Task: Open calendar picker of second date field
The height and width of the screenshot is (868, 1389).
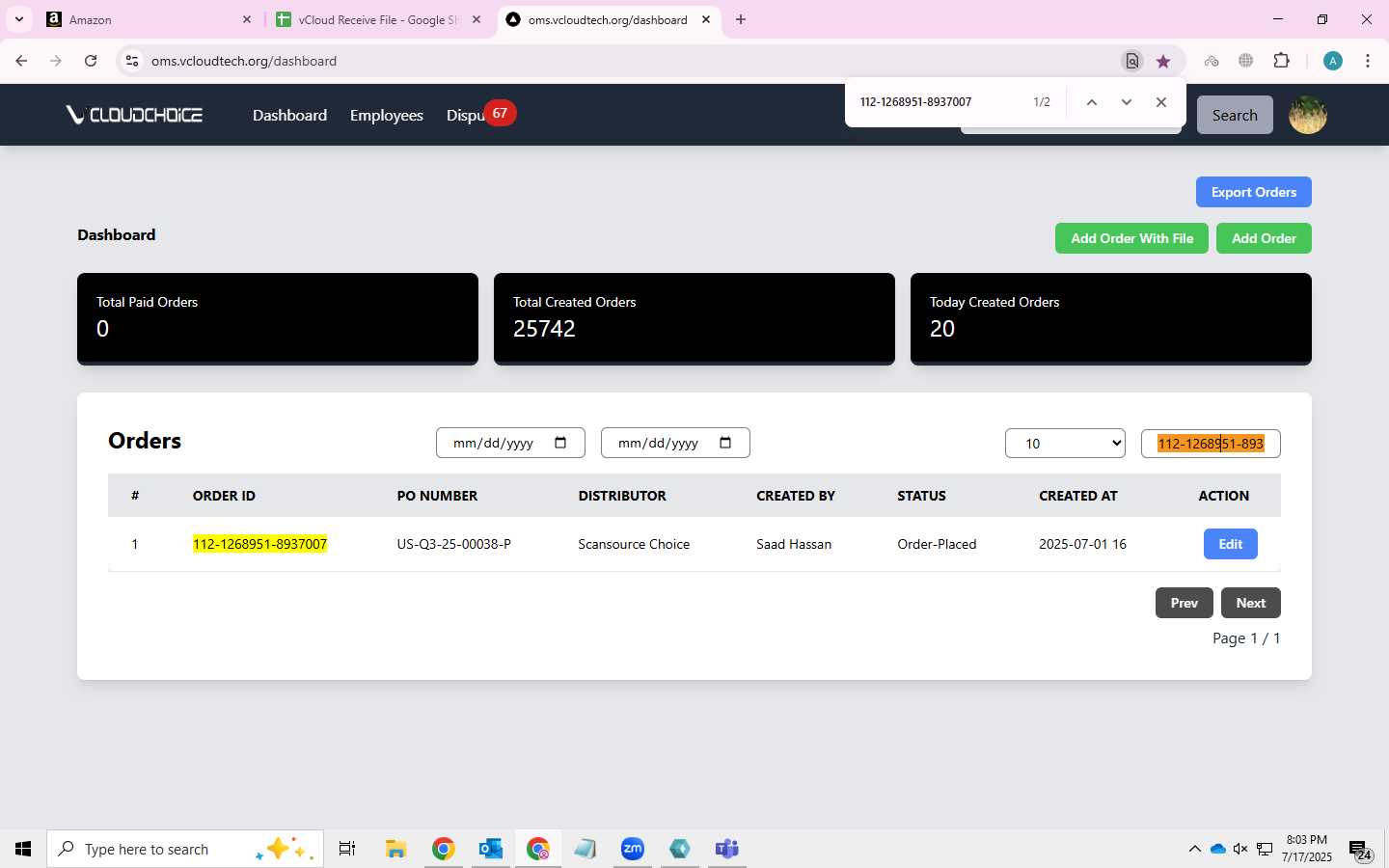Action: [x=725, y=443]
